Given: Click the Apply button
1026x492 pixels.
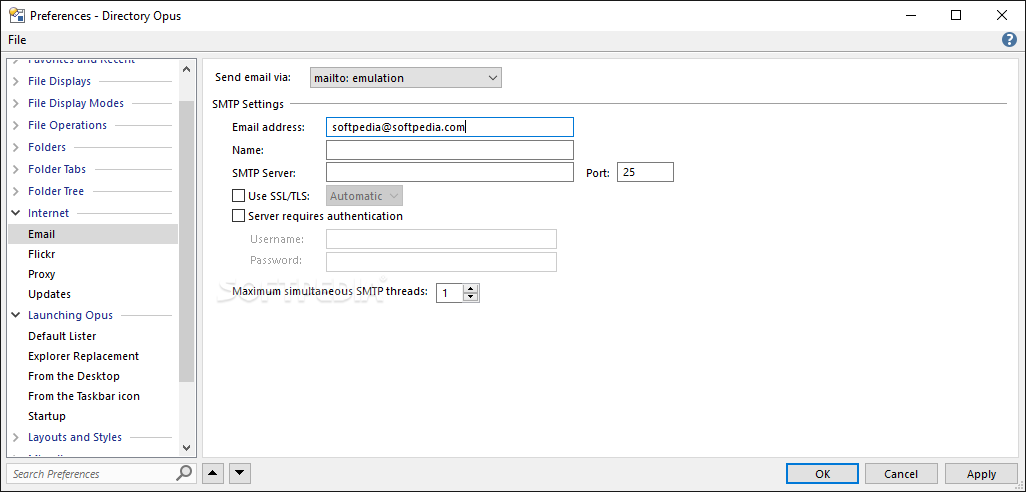Looking at the screenshot, I should coord(982,474).
